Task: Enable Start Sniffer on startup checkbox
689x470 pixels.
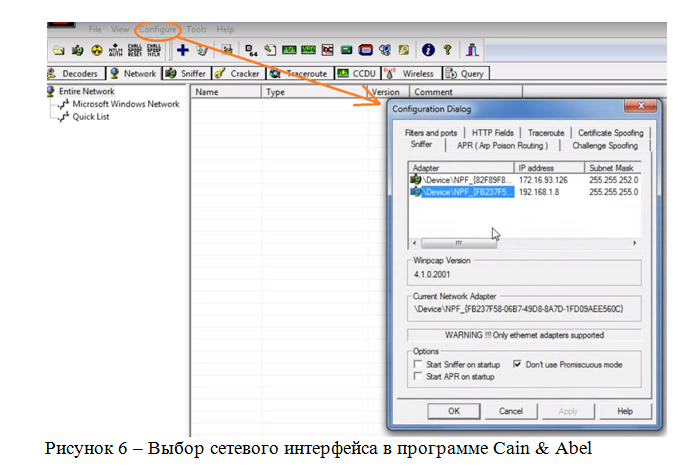Action: [418, 364]
